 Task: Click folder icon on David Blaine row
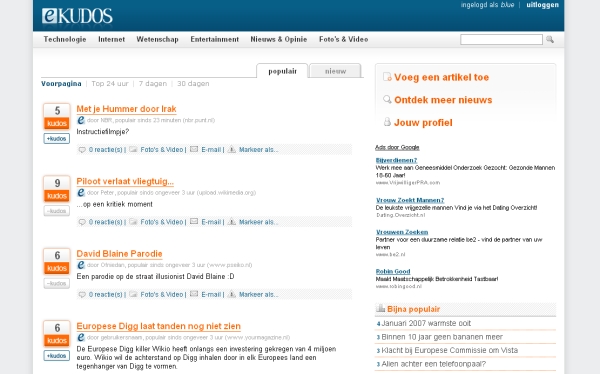133,294
